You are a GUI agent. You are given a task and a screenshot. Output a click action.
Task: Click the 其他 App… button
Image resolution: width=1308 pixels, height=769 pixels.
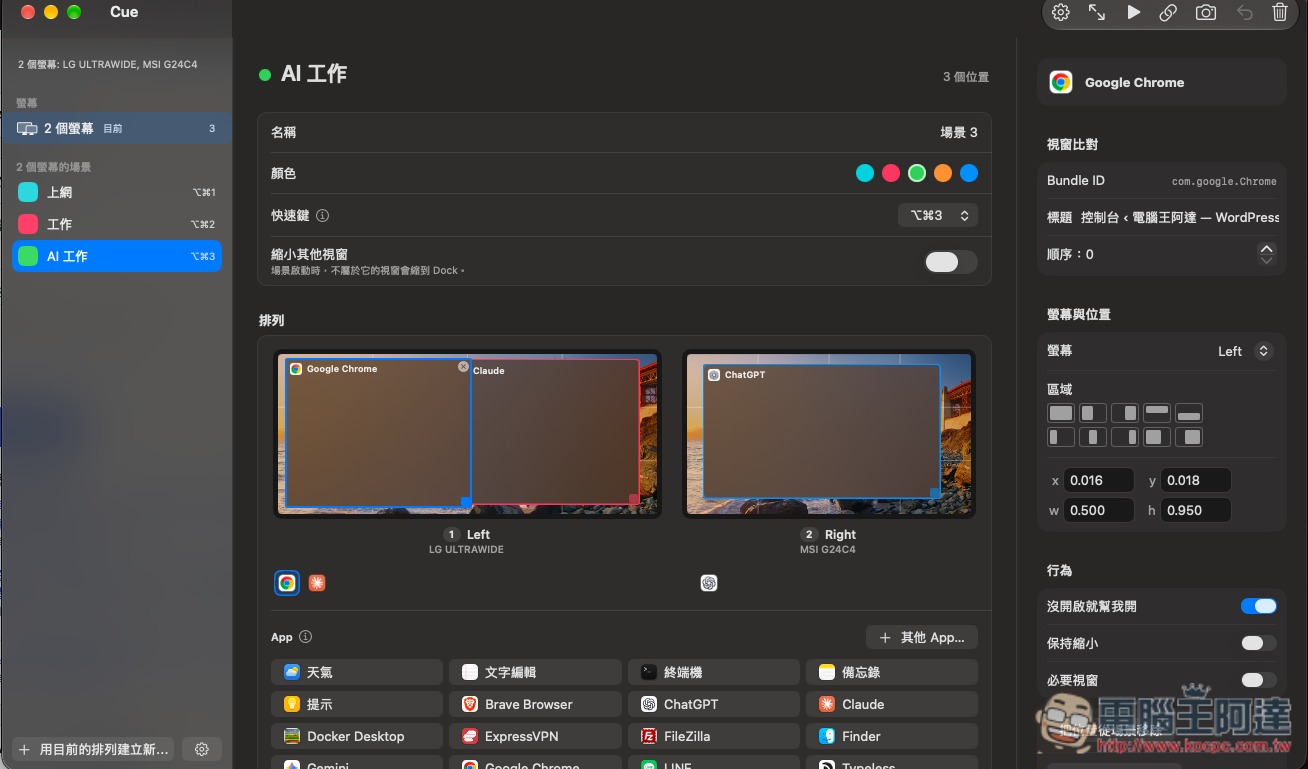922,637
